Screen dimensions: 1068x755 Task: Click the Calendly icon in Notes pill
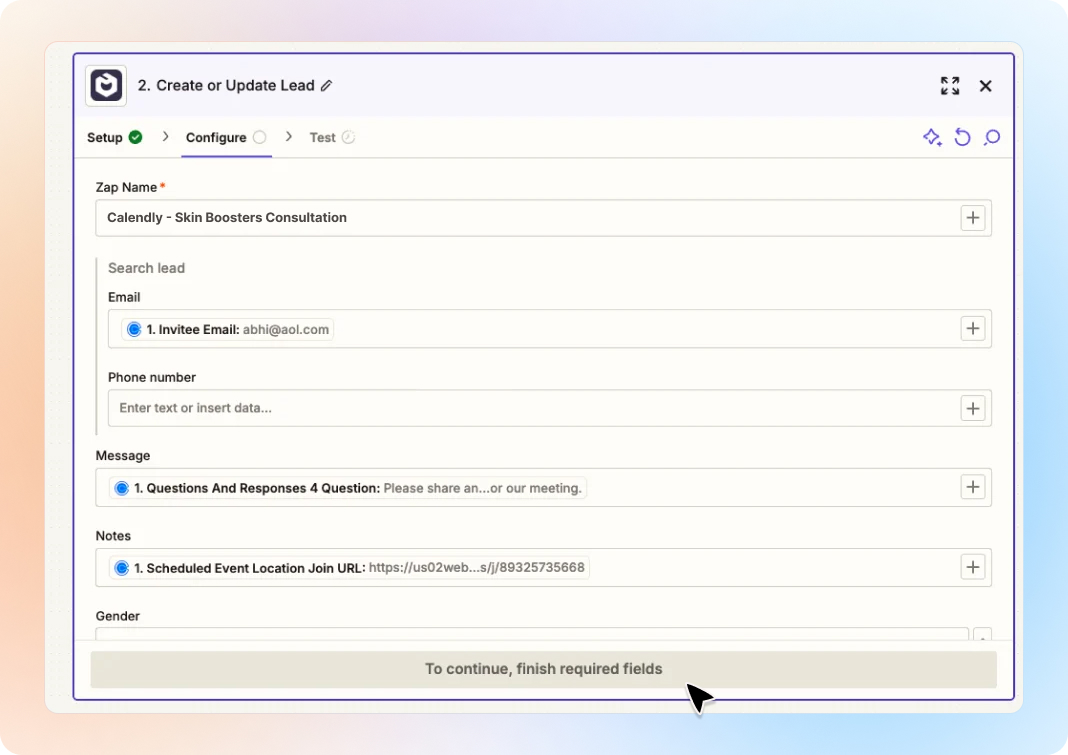[x=121, y=568]
